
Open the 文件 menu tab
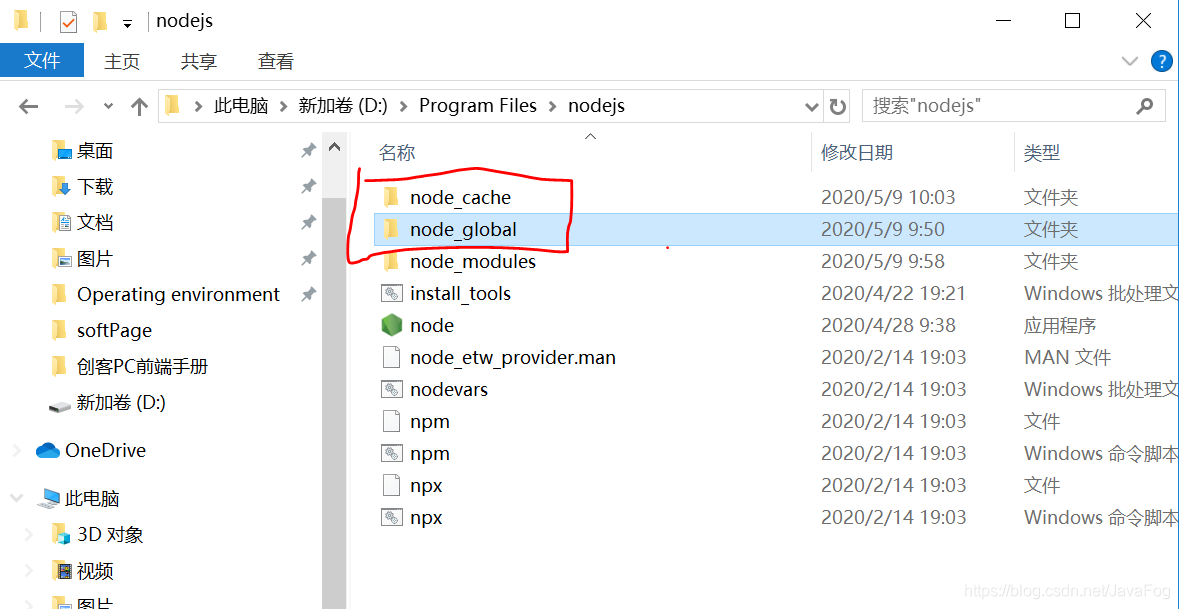coord(42,61)
